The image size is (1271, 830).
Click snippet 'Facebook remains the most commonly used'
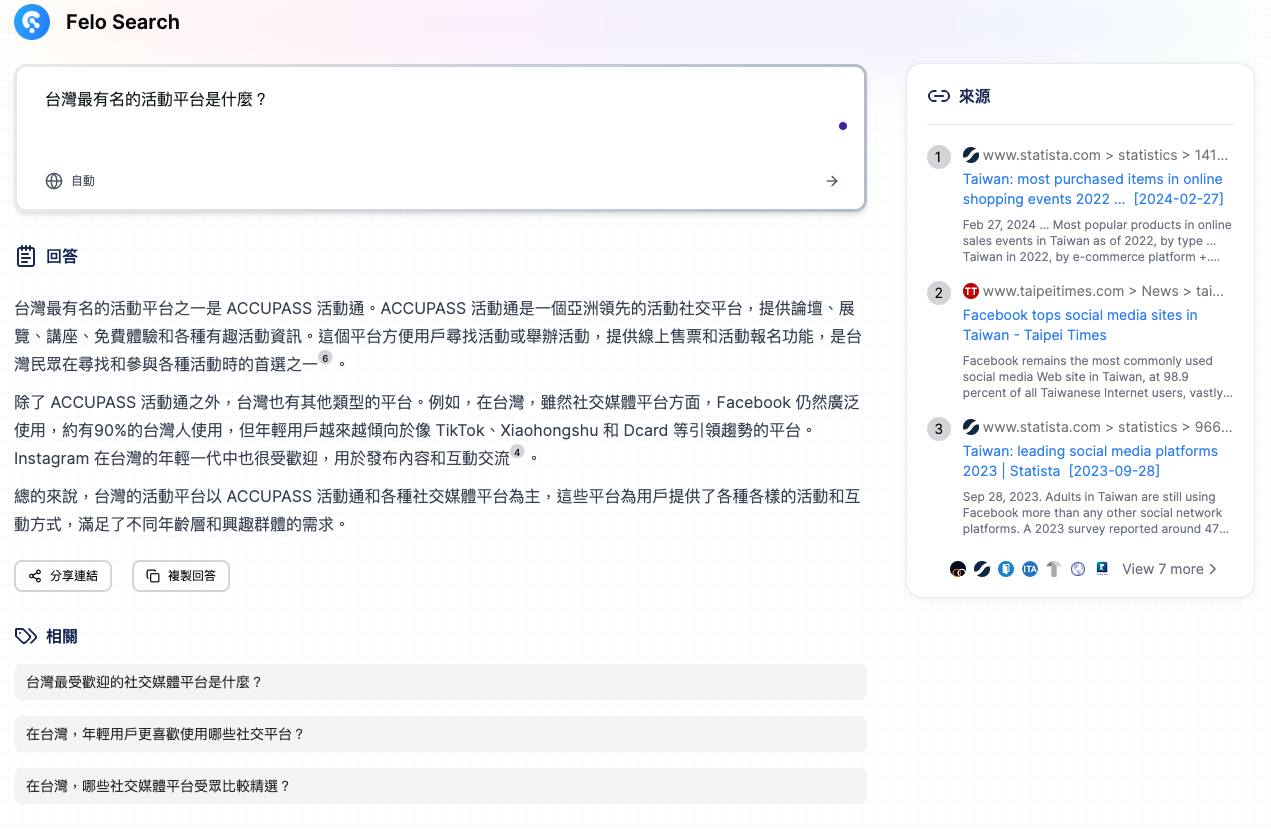(x=1097, y=377)
